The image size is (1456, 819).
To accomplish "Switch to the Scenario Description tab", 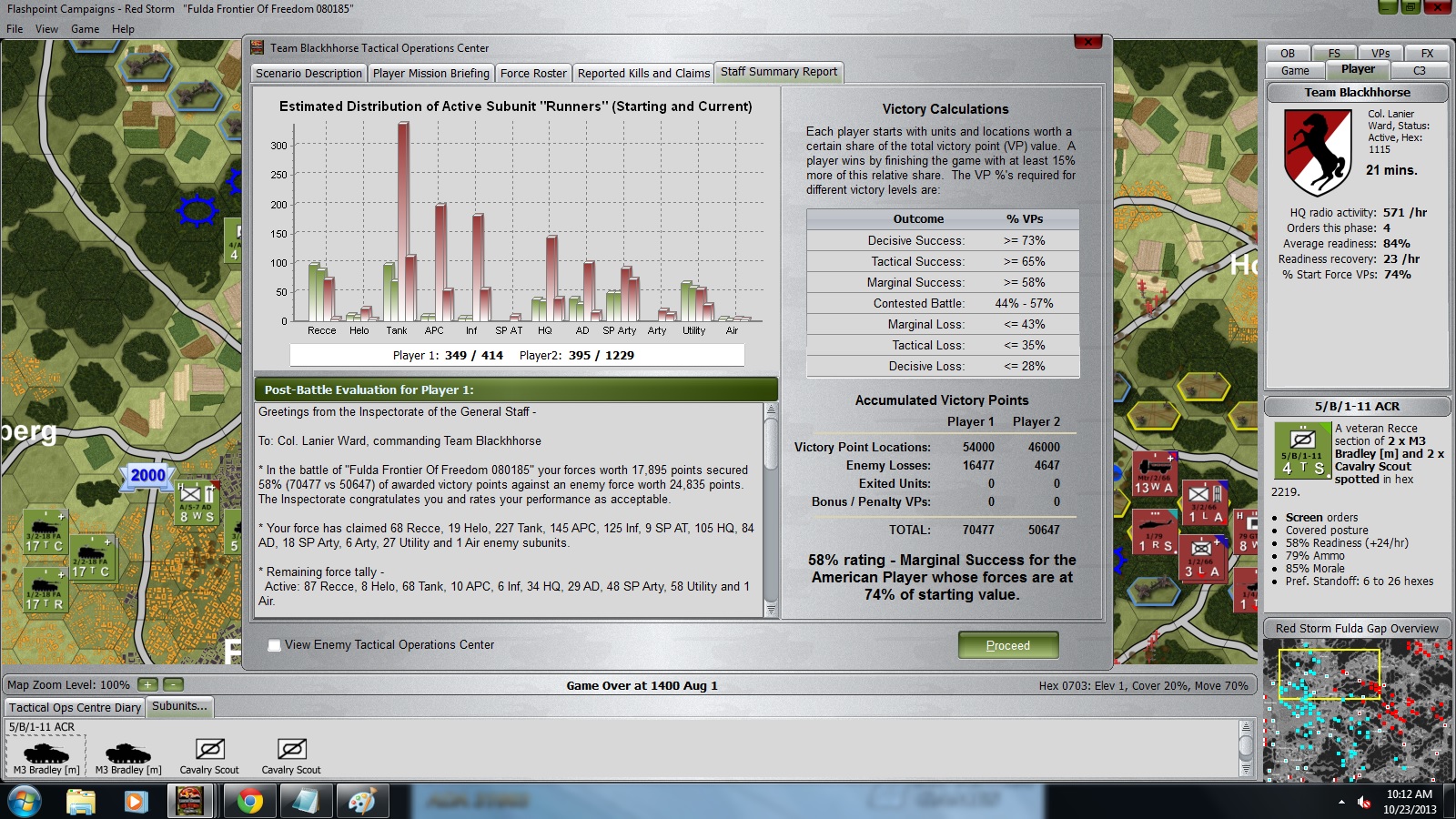I will click(x=308, y=74).
